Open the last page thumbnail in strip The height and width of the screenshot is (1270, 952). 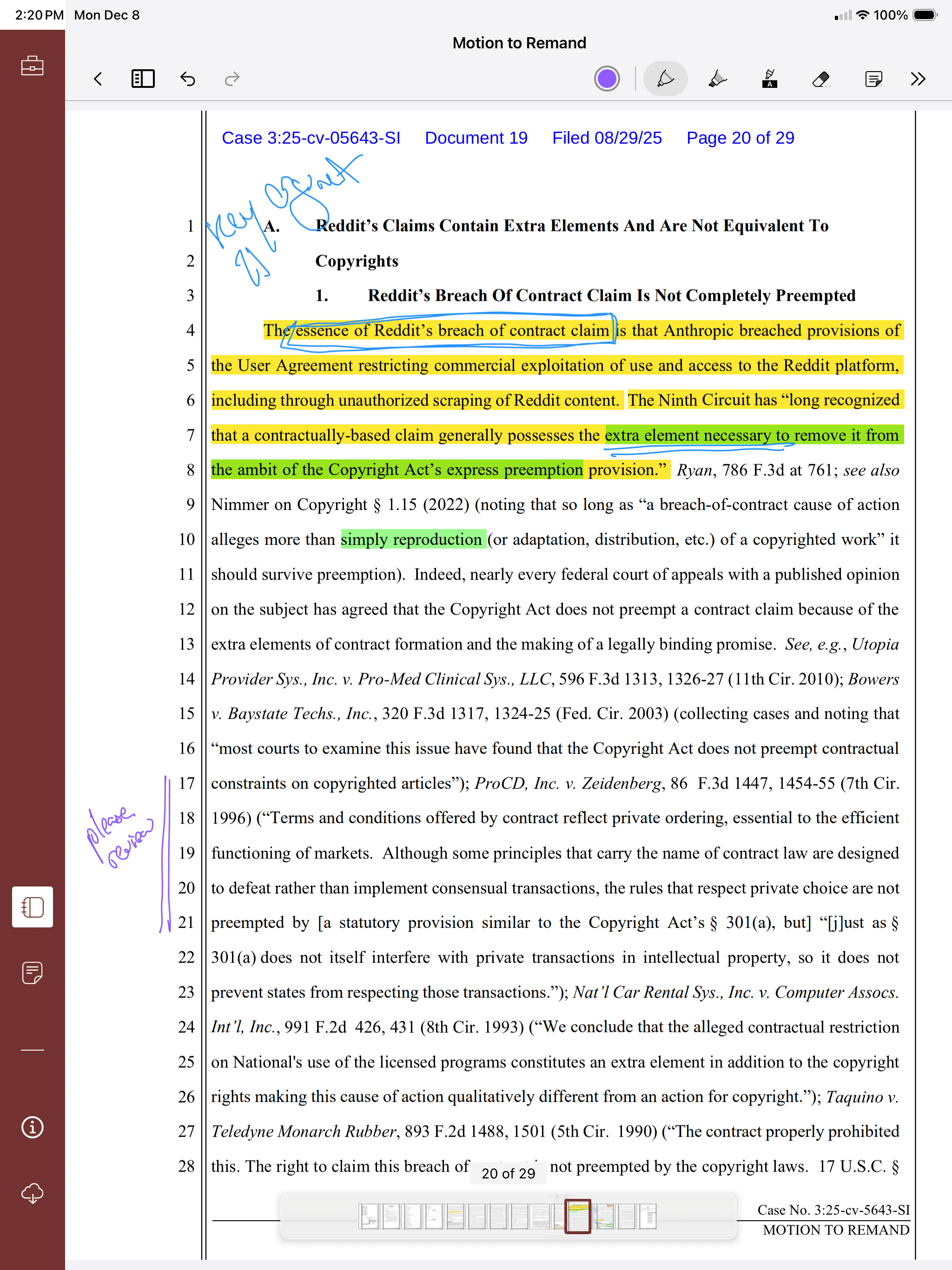648,1216
